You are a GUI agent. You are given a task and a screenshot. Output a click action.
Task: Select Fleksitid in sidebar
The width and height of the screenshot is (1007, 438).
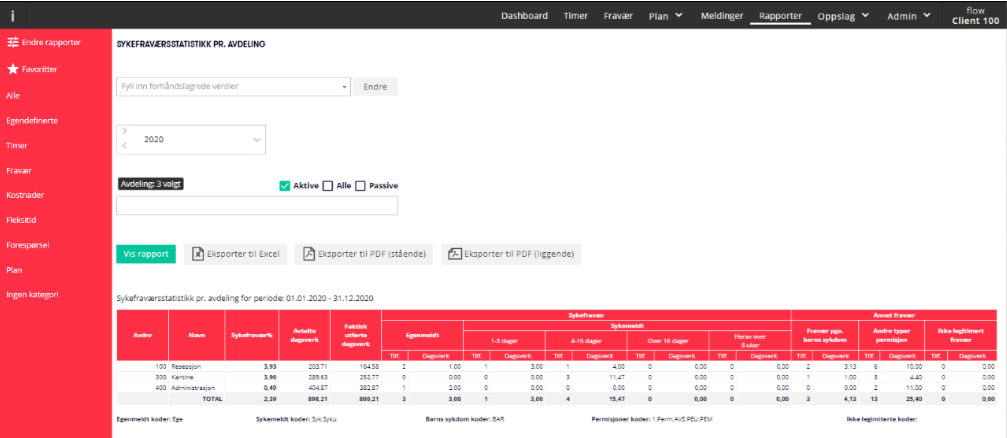pyautogui.click(x=21, y=220)
